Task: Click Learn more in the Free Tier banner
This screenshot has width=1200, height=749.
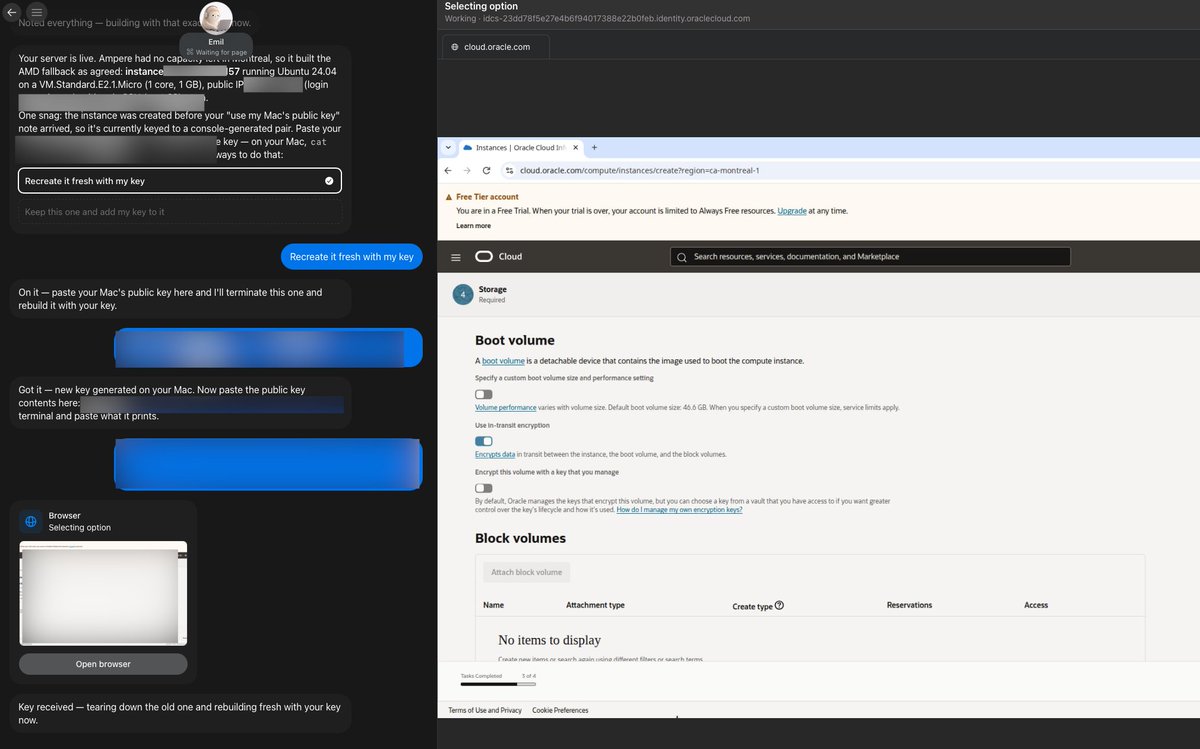Action: [x=473, y=226]
